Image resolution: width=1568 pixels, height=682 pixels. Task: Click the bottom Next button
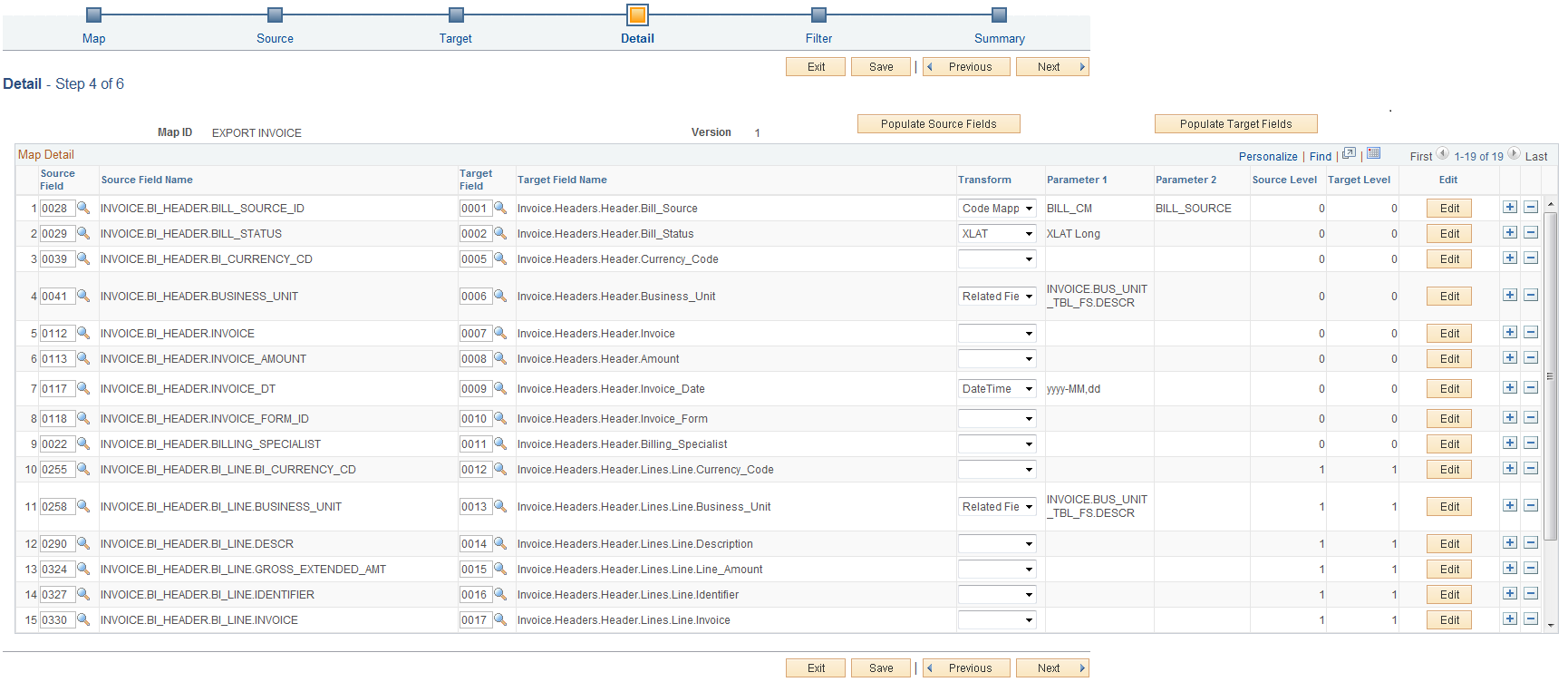tap(1052, 668)
